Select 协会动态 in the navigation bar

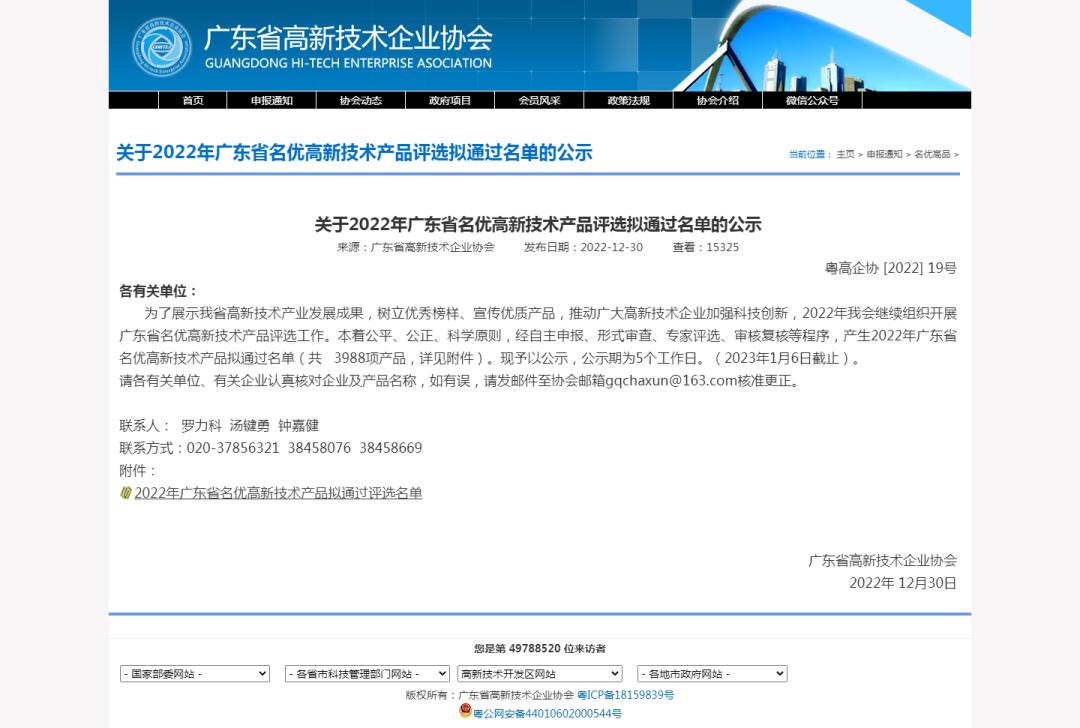[x=361, y=100]
